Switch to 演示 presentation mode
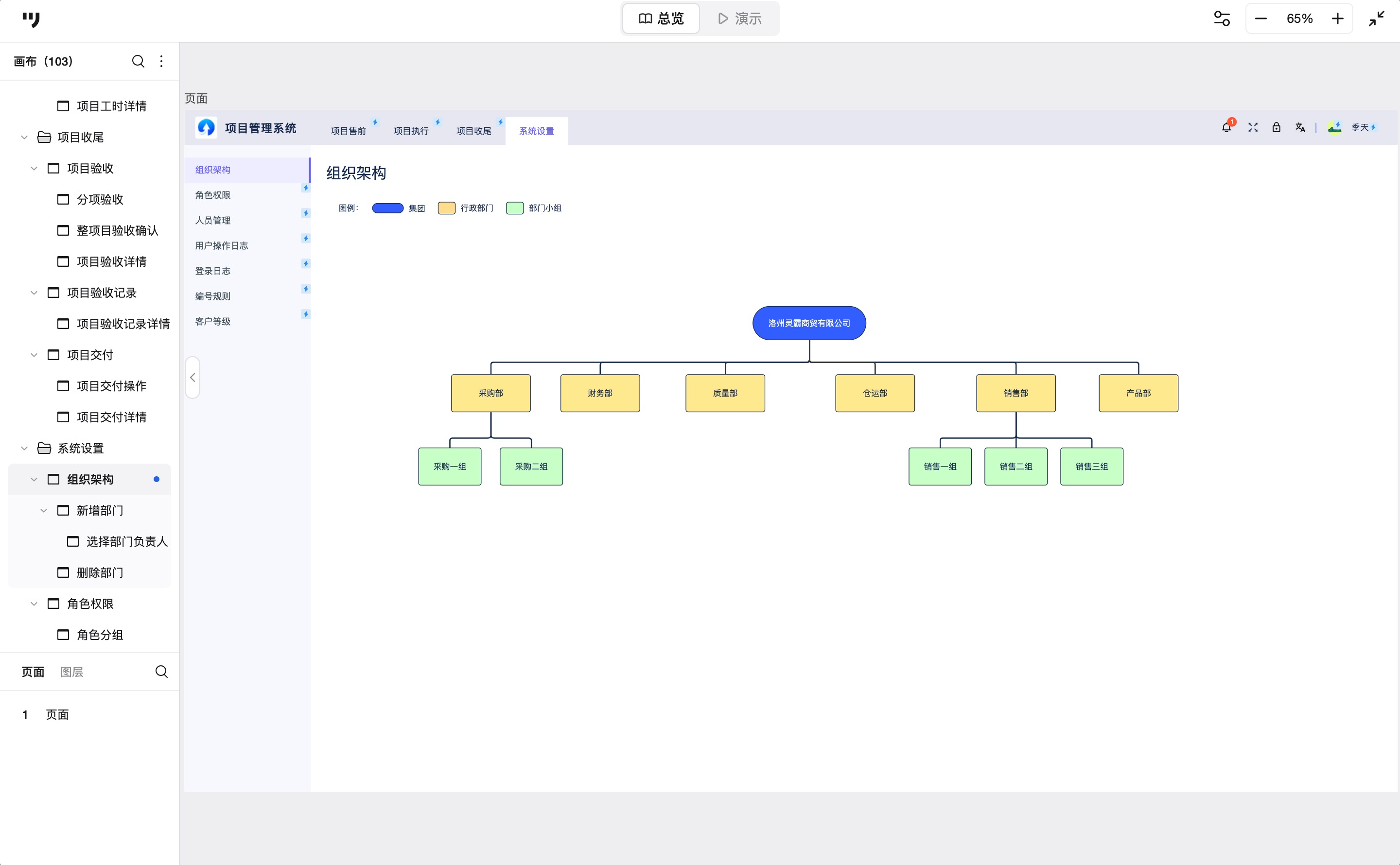The height and width of the screenshot is (865, 1400). click(x=739, y=19)
